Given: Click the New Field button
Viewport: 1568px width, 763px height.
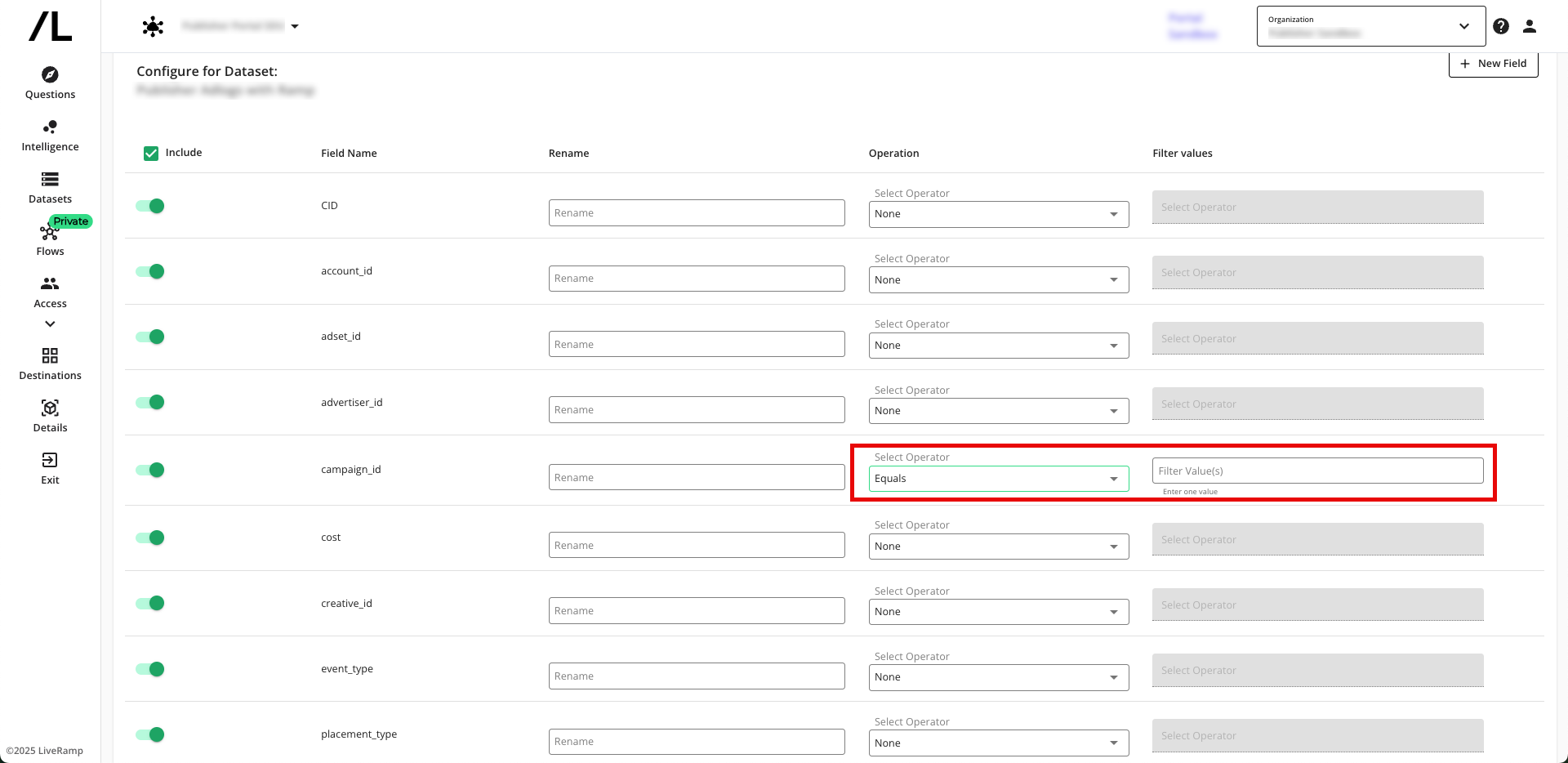Looking at the screenshot, I should [x=1493, y=64].
